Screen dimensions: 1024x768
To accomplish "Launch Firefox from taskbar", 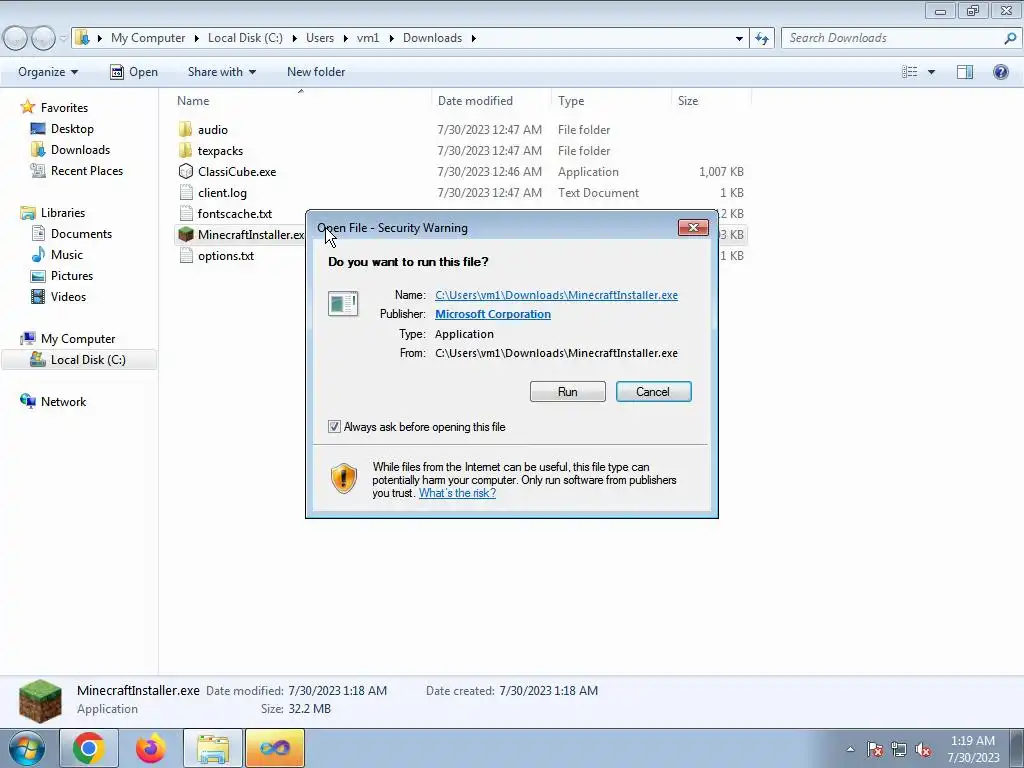I will click(150, 748).
